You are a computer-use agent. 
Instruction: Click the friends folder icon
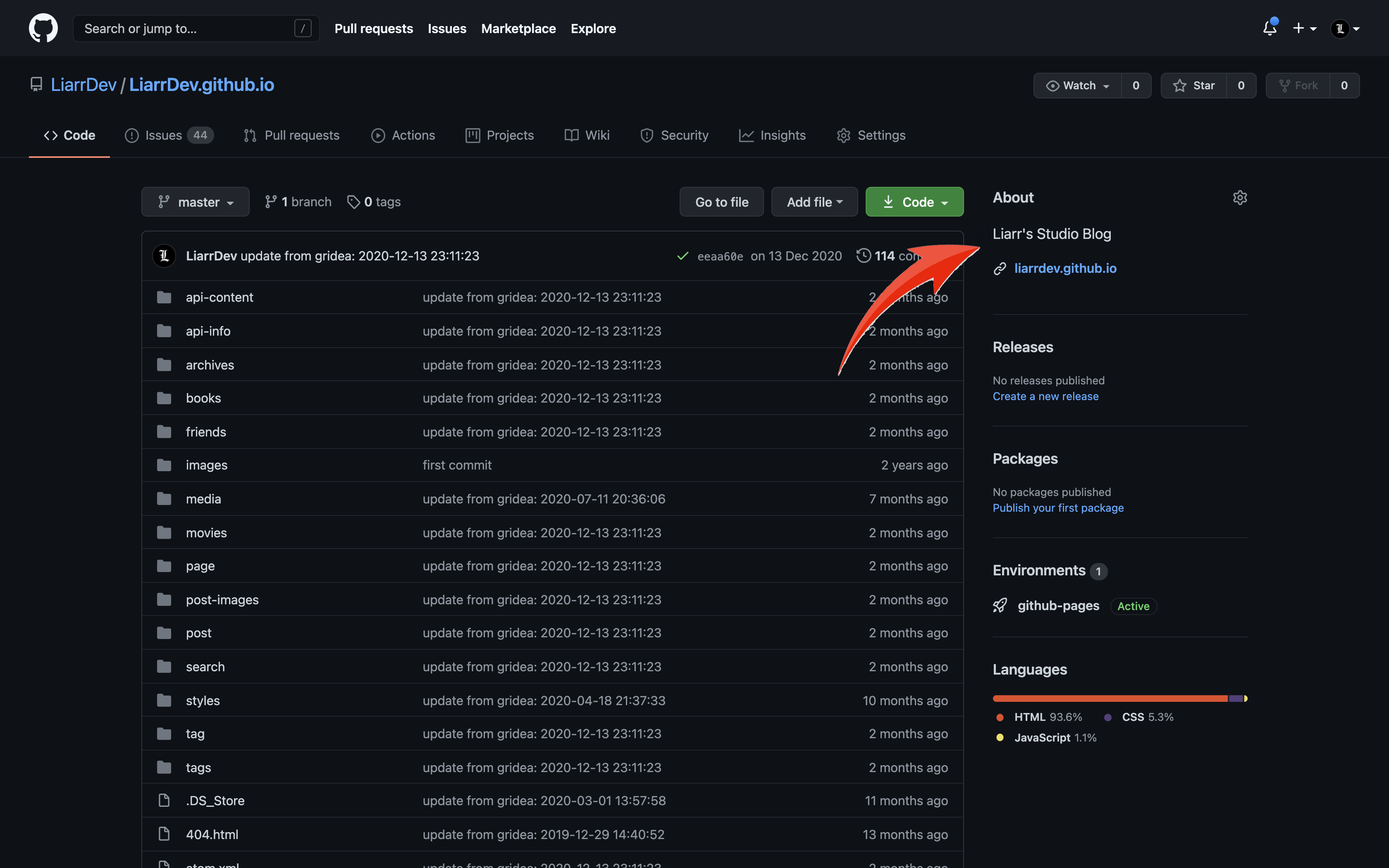(164, 432)
